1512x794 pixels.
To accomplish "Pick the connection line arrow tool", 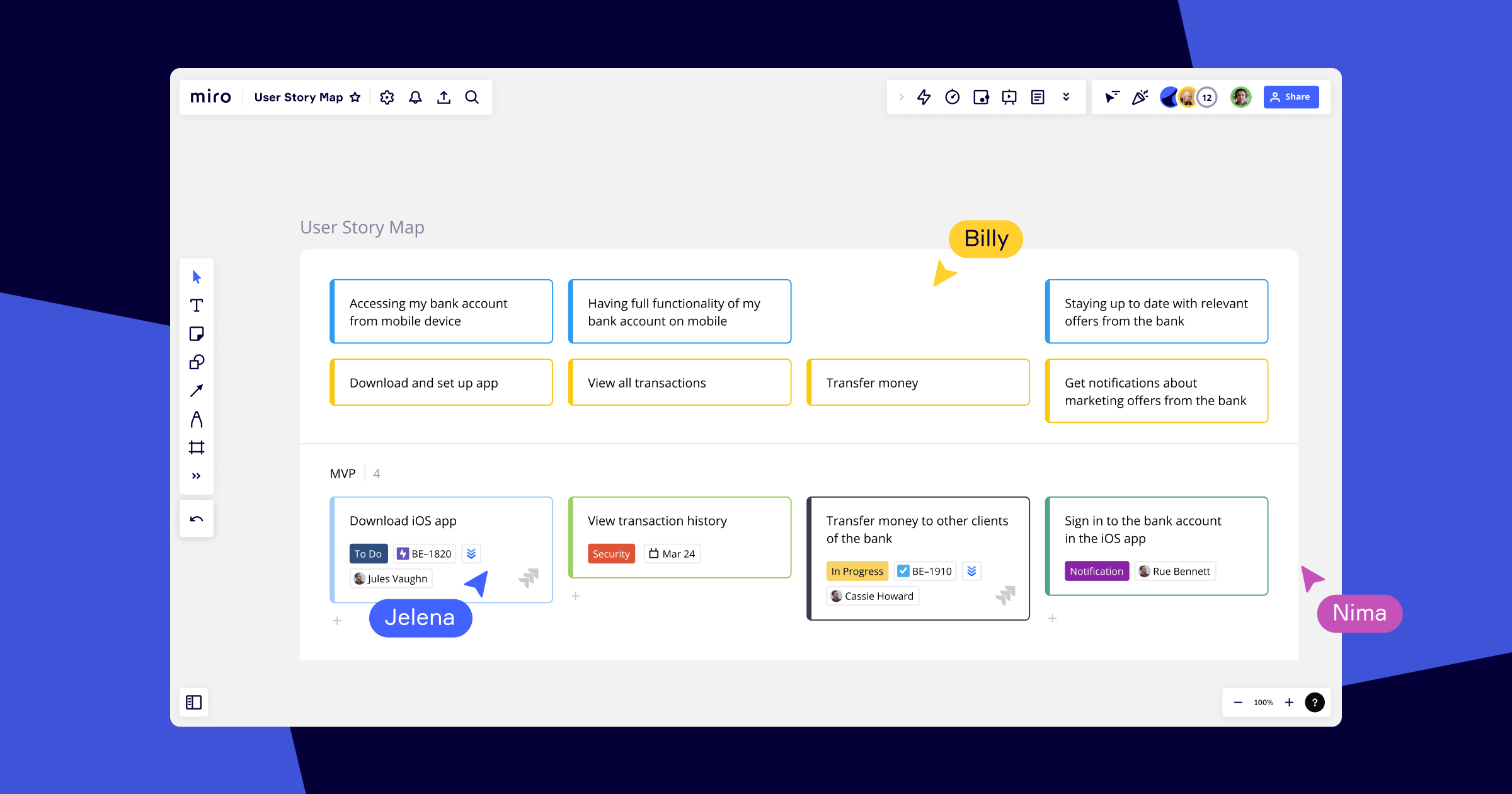I will [197, 391].
